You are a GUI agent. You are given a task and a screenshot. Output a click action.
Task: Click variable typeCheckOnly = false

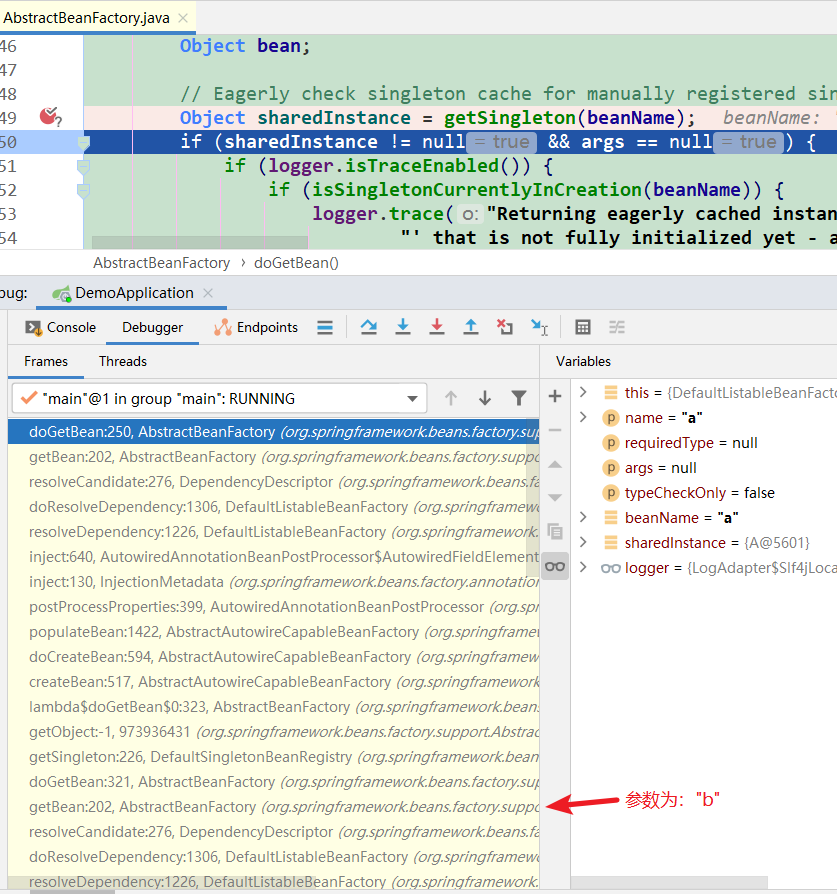pos(700,493)
